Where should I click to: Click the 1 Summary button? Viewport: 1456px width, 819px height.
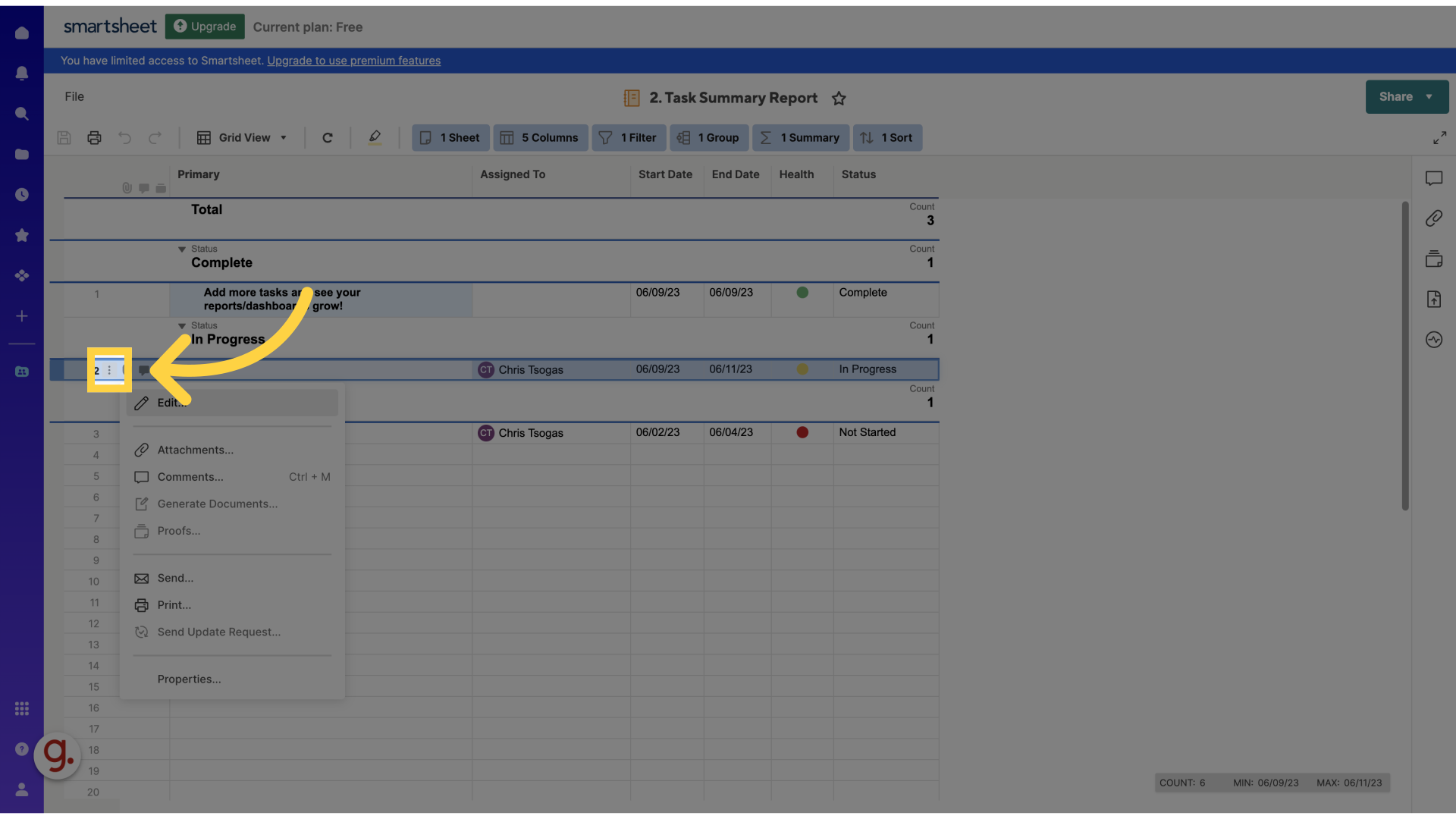[x=801, y=137]
